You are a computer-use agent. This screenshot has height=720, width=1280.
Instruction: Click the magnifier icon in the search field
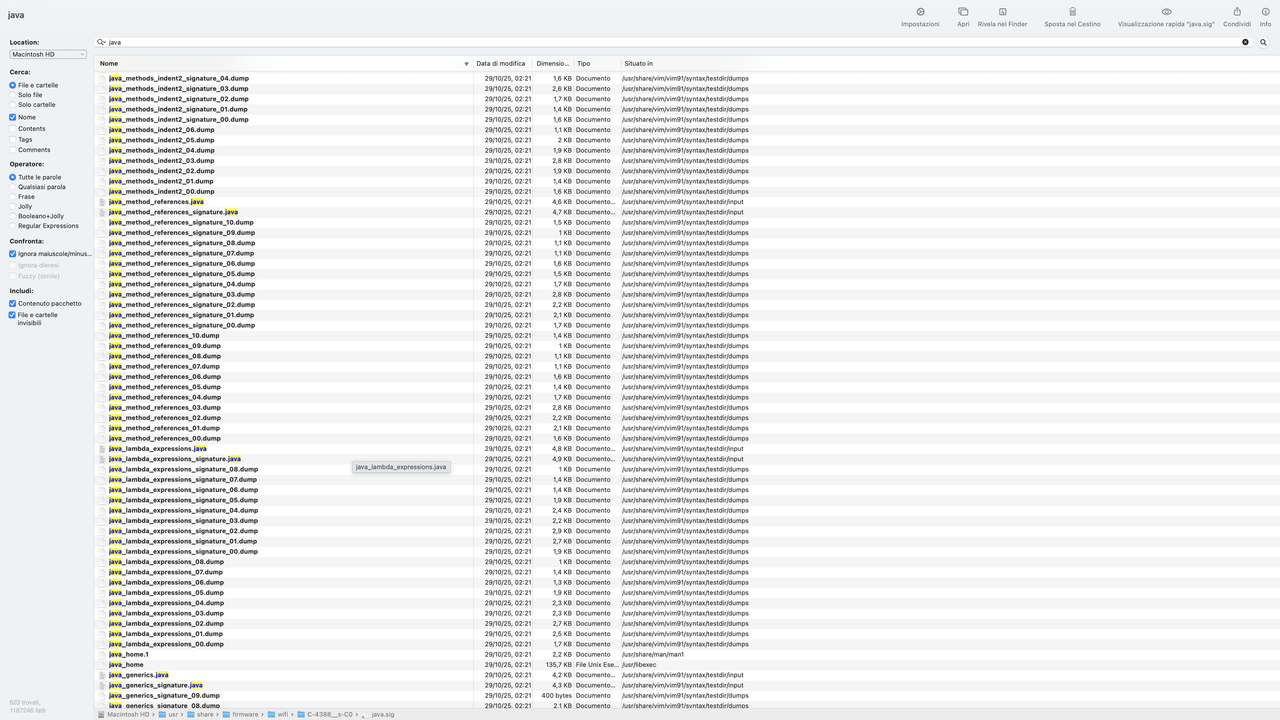[x=101, y=42]
